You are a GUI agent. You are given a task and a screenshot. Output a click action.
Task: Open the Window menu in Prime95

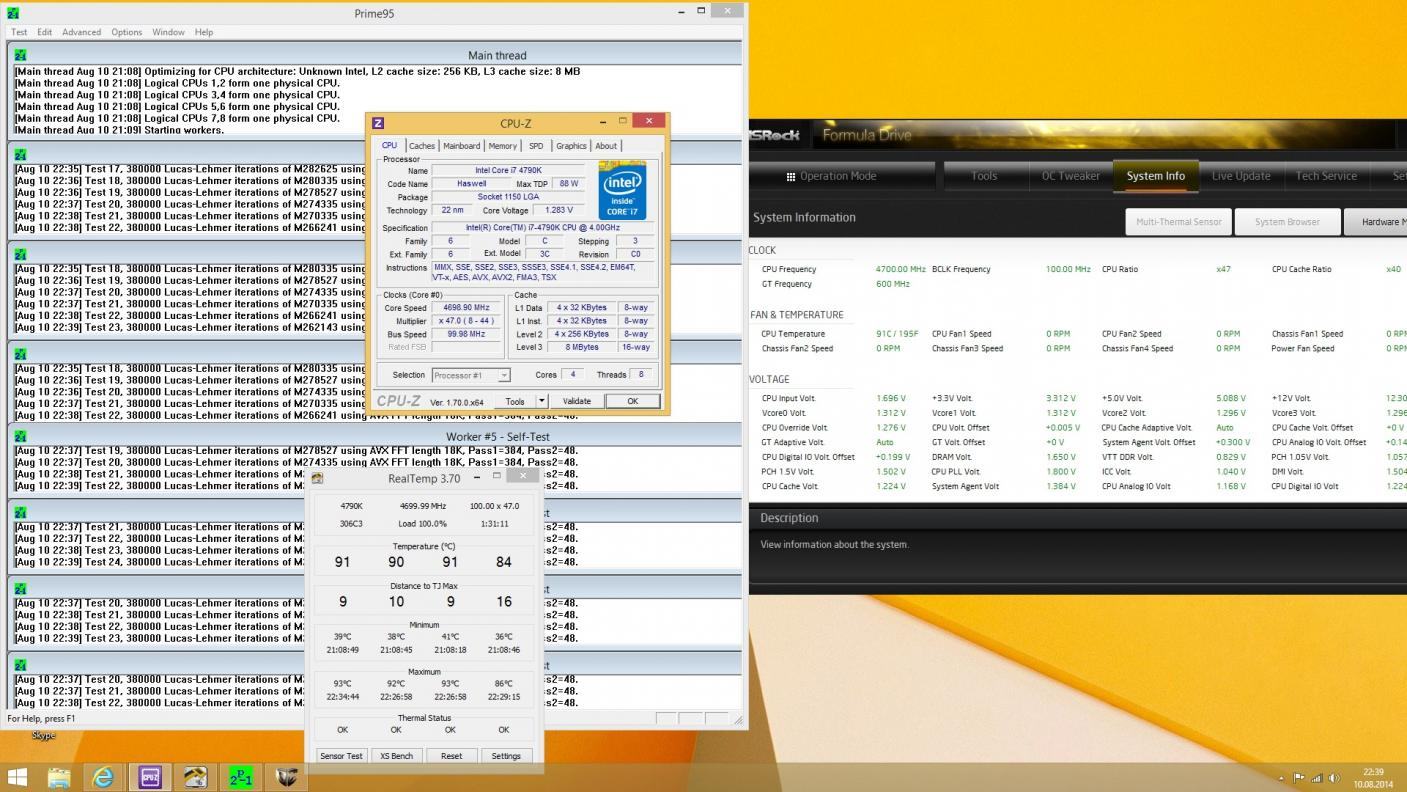click(x=168, y=32)
